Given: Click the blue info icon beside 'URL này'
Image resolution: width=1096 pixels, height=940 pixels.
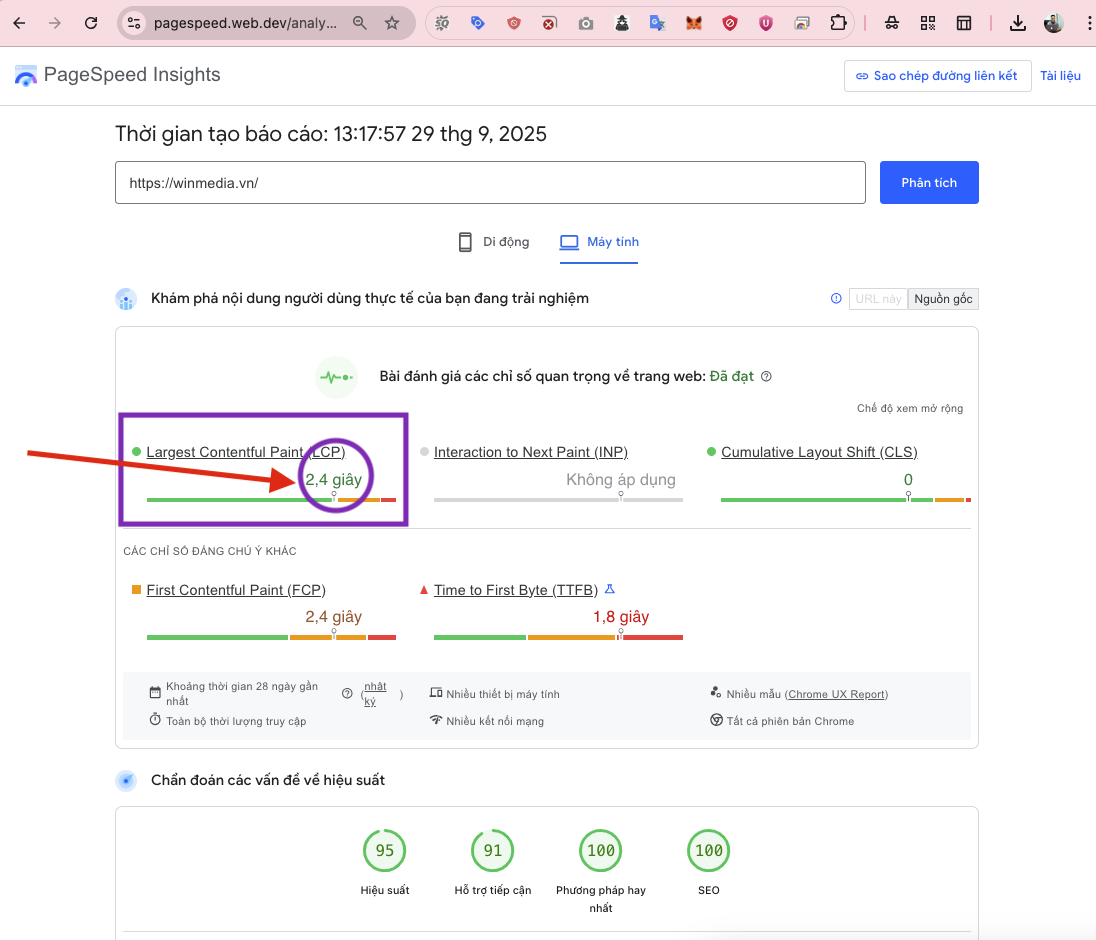Looking at the screenshot, I should point(836,298).
